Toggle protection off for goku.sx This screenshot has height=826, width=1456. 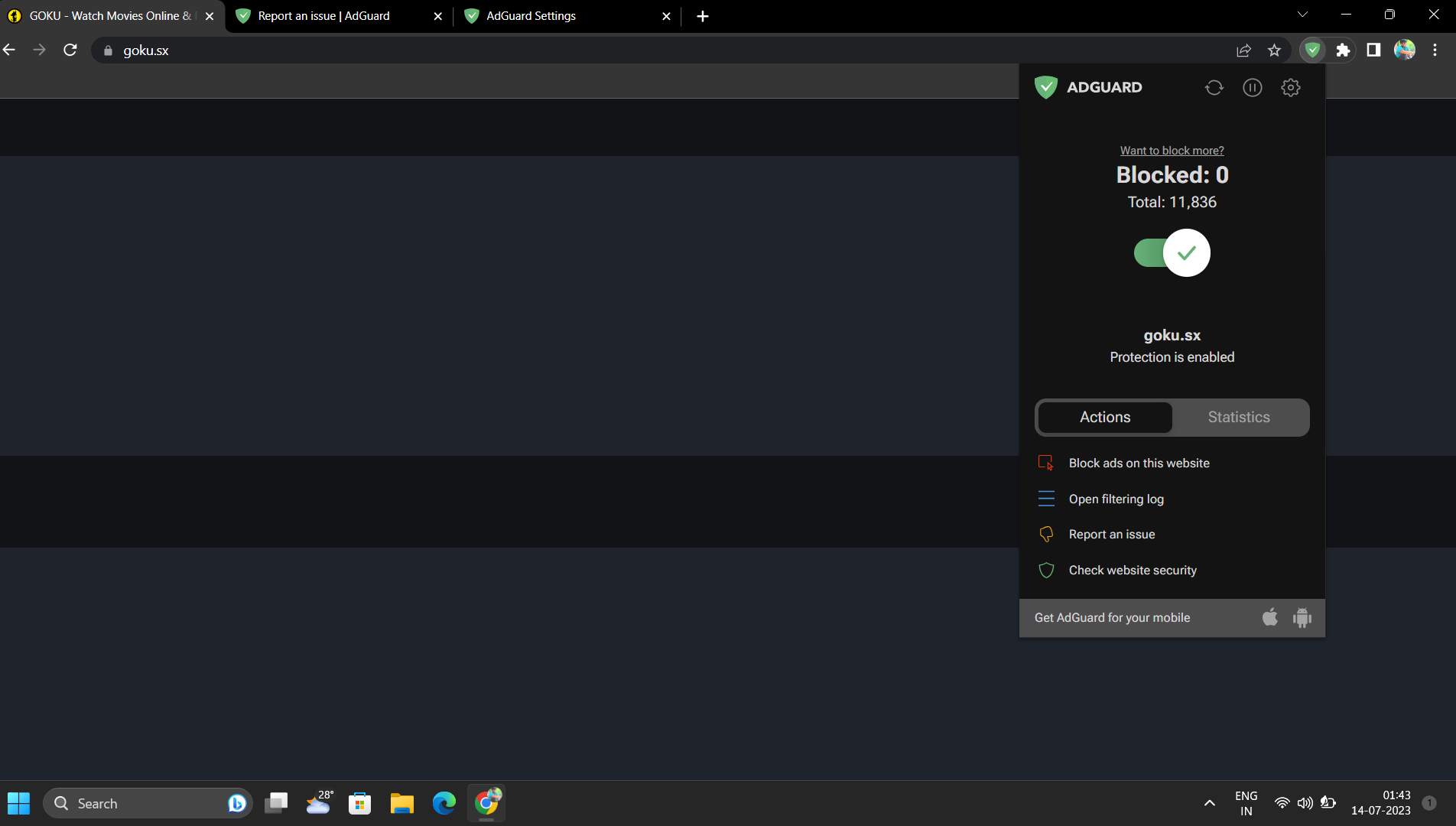click(1172, 252)
